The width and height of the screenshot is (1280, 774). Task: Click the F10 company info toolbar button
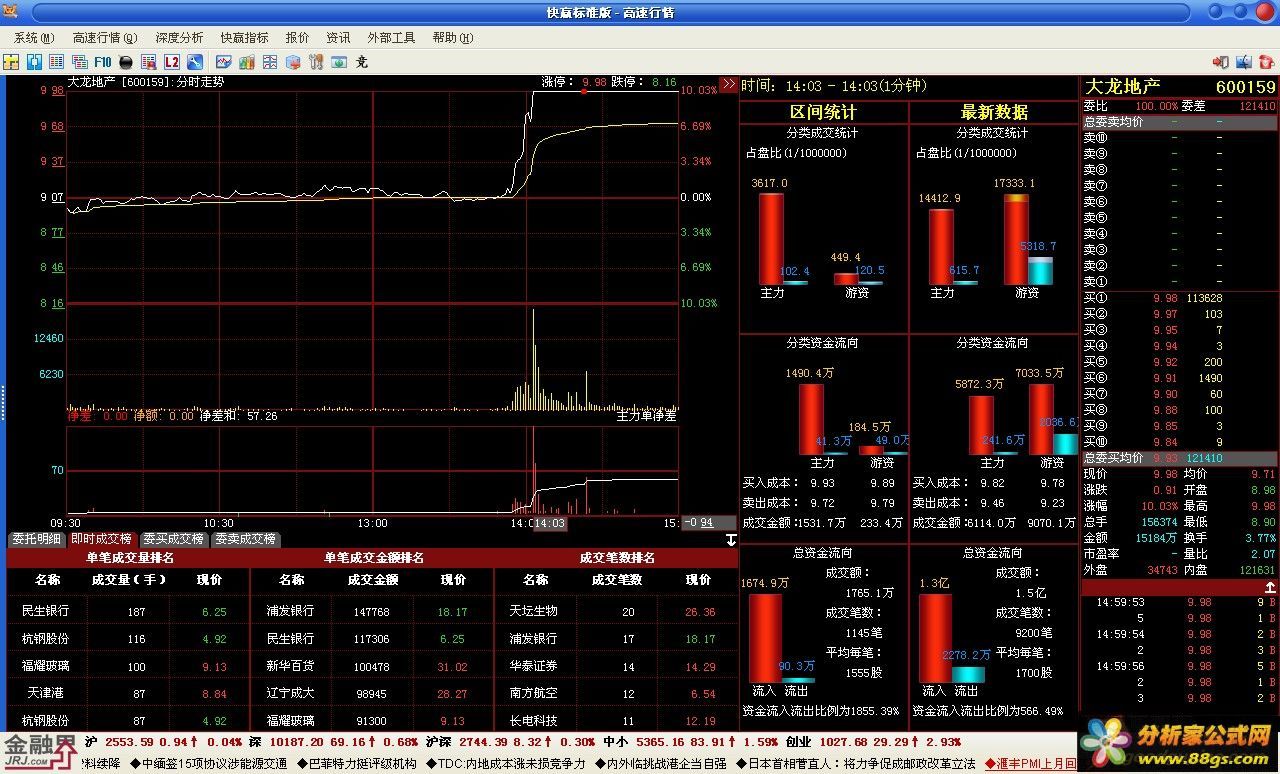point(103,62)
